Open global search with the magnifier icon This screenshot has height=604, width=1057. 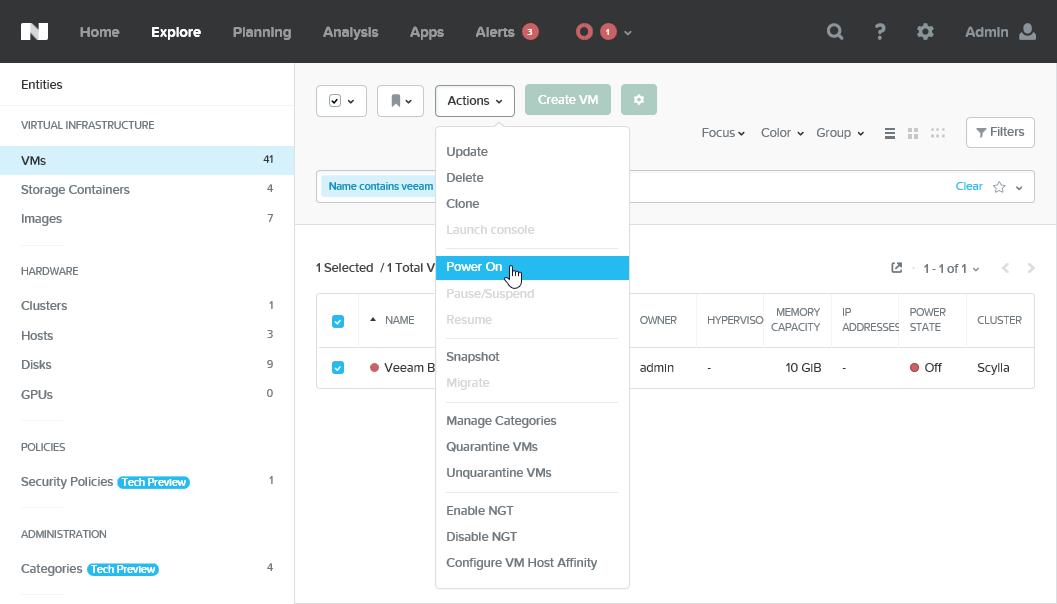[835, 31]
